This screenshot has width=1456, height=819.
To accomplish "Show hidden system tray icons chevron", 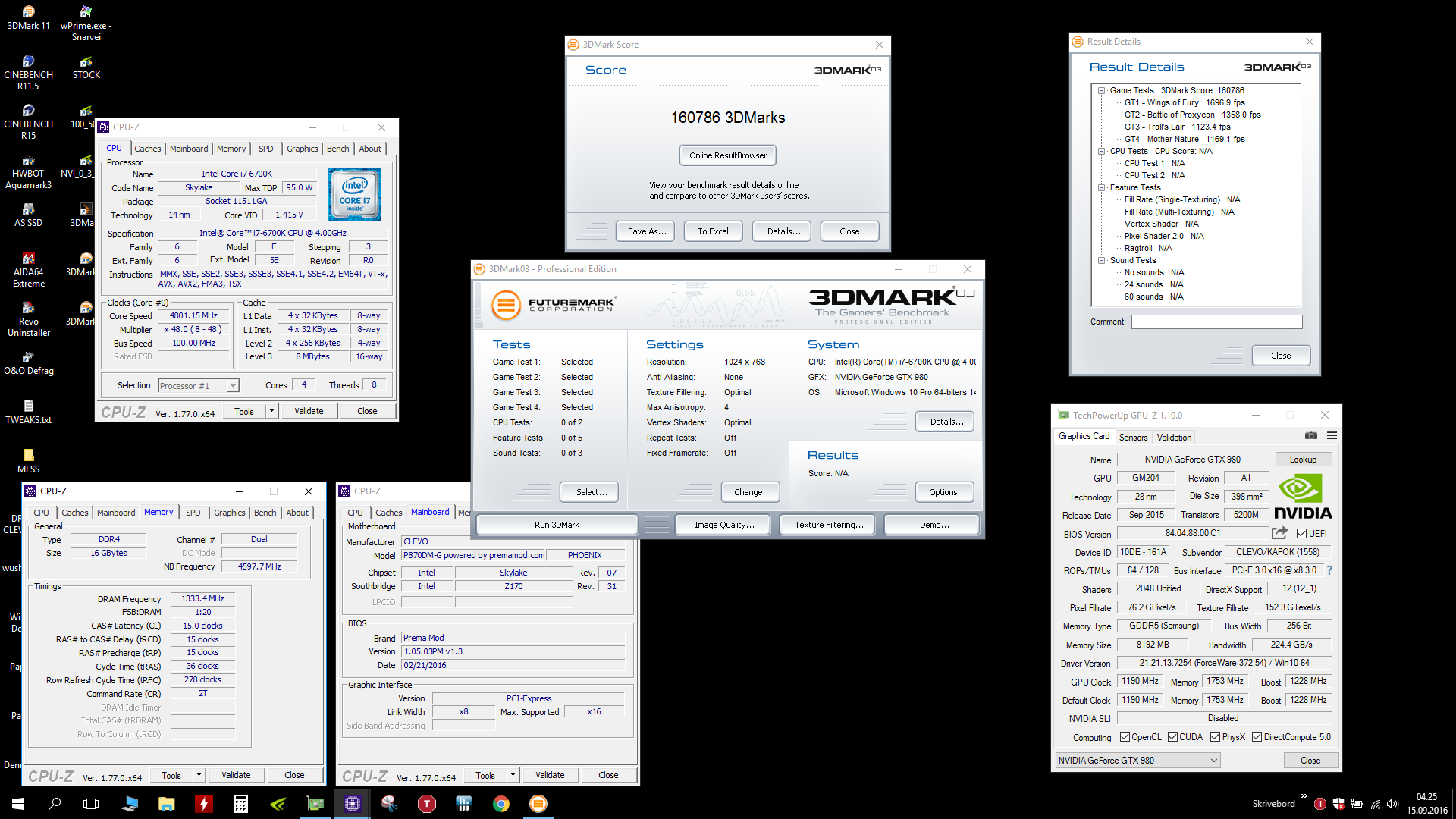I will click(x=1304, y=796).
